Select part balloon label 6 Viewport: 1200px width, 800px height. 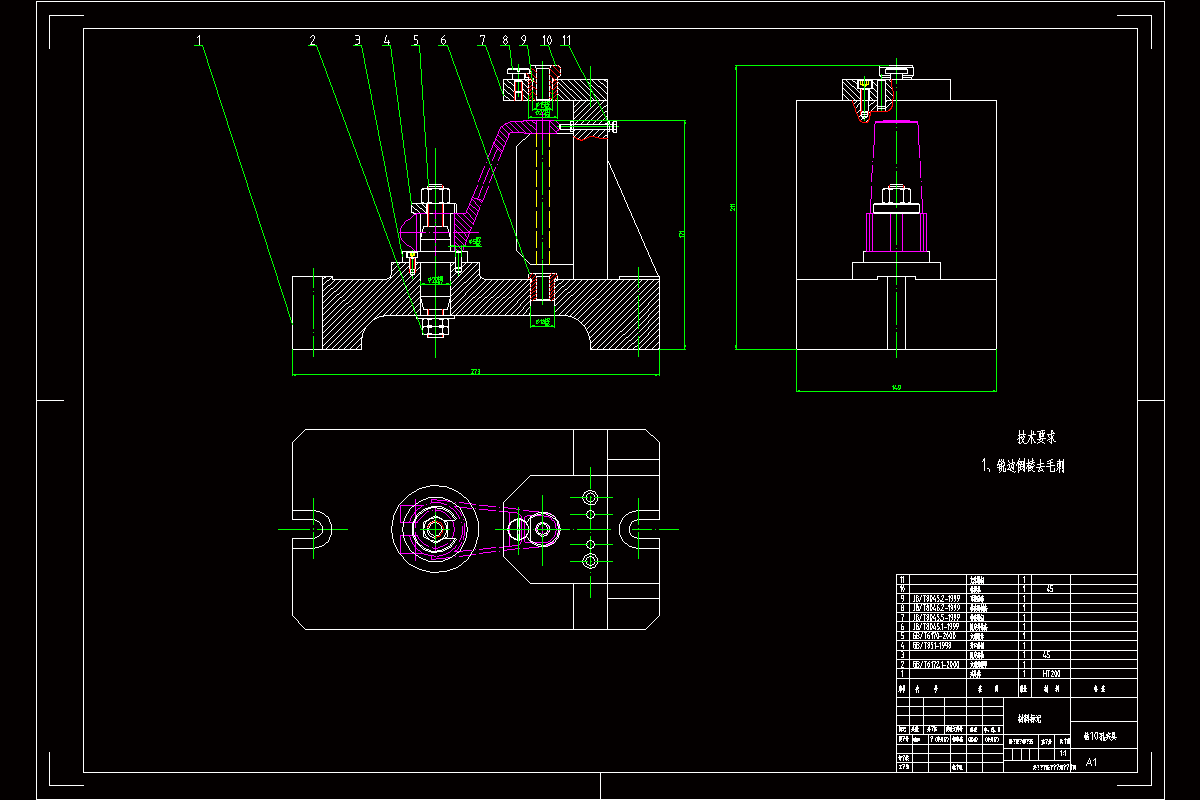[443, 41]
